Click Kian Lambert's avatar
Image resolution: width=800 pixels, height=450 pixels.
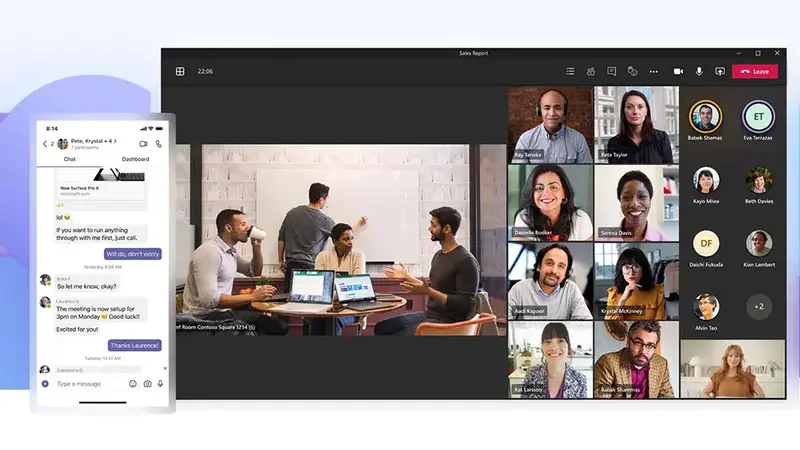tap(759, 243)
